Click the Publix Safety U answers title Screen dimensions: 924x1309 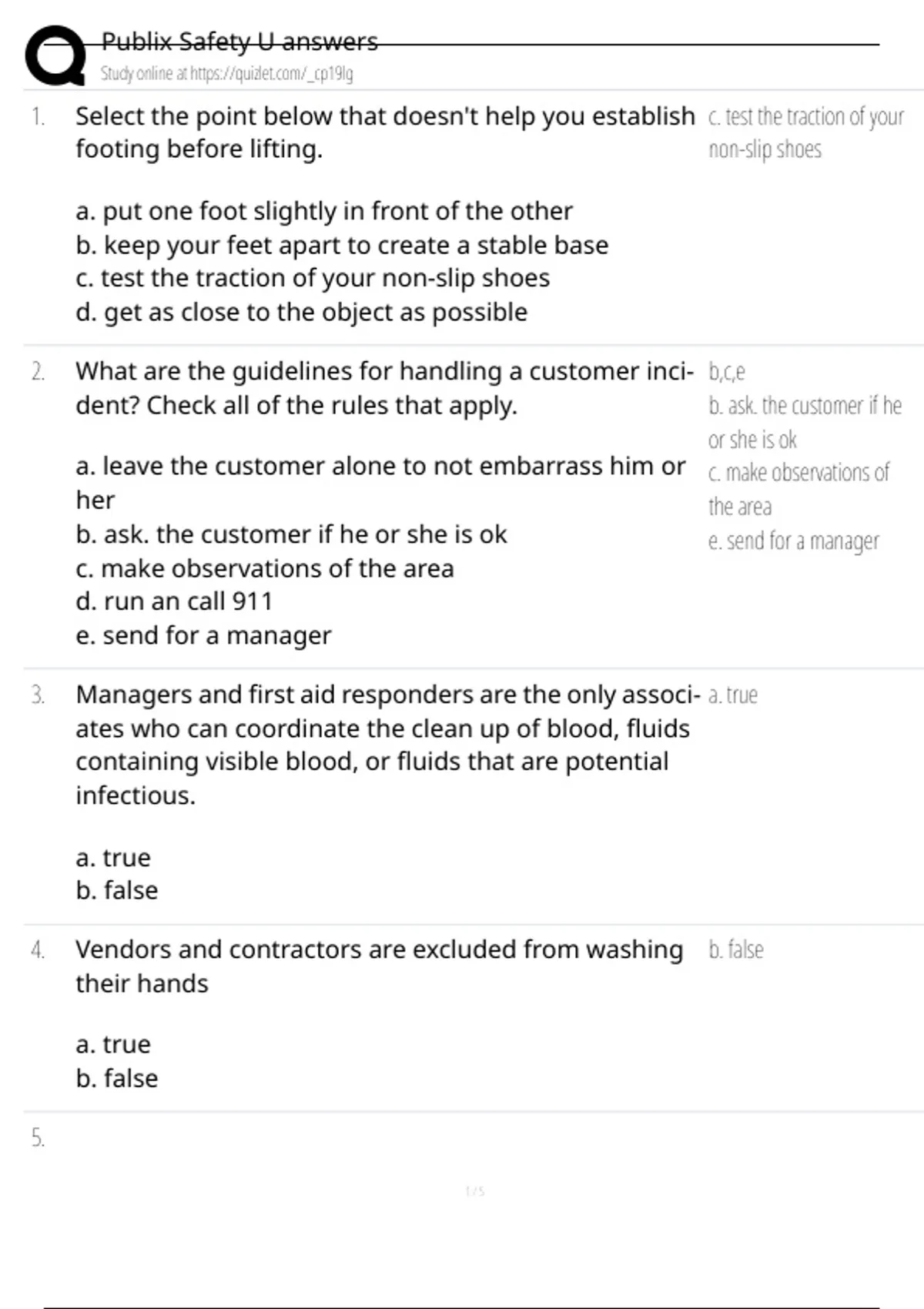coord(239,42)
